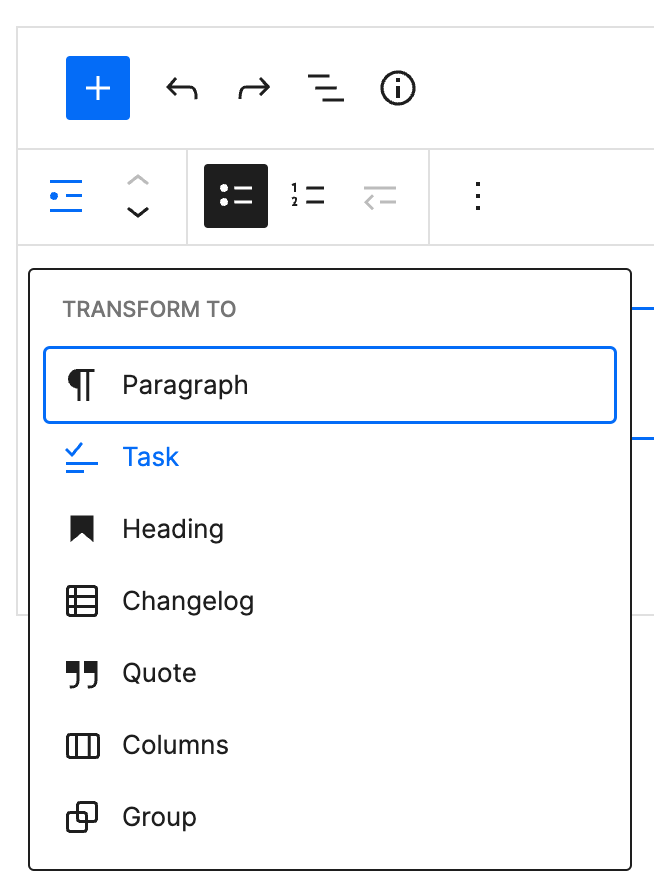This screenshot has width=654, height=896.
Task: Group the current block
Action: pyautogui.click(x=158, y=817)
